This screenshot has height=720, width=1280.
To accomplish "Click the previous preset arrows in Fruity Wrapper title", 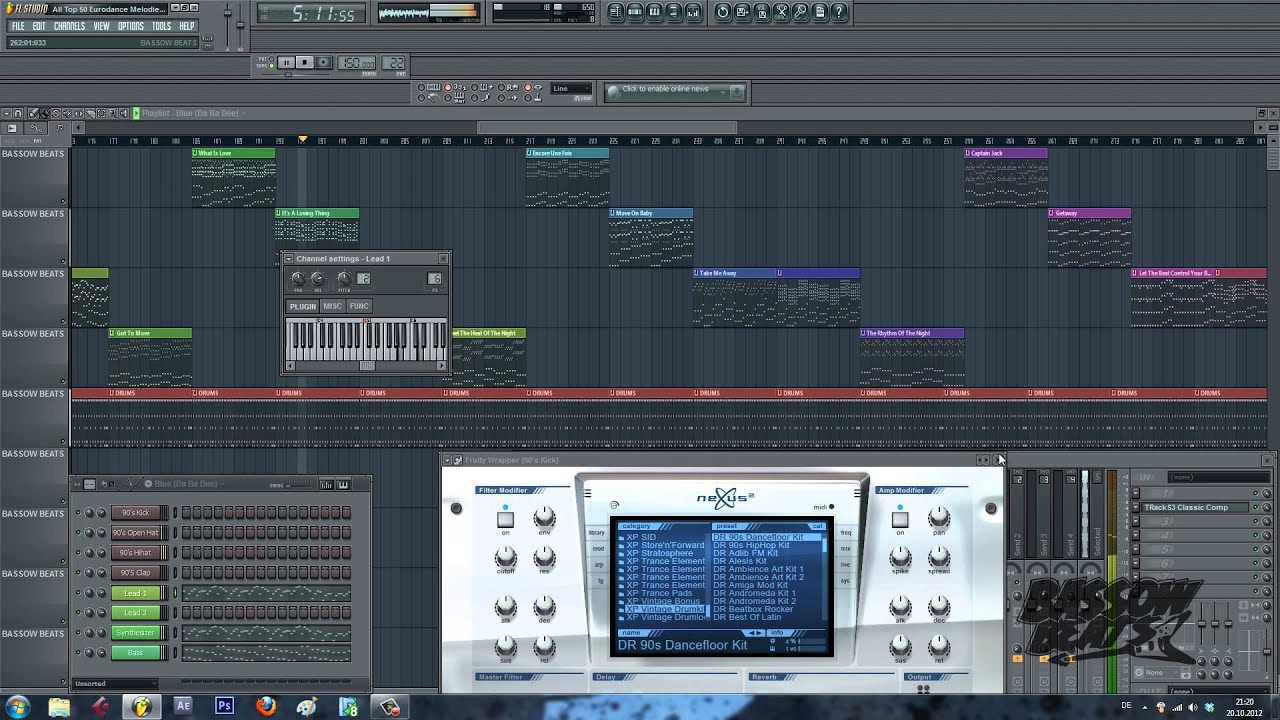I will click(982, 460).
